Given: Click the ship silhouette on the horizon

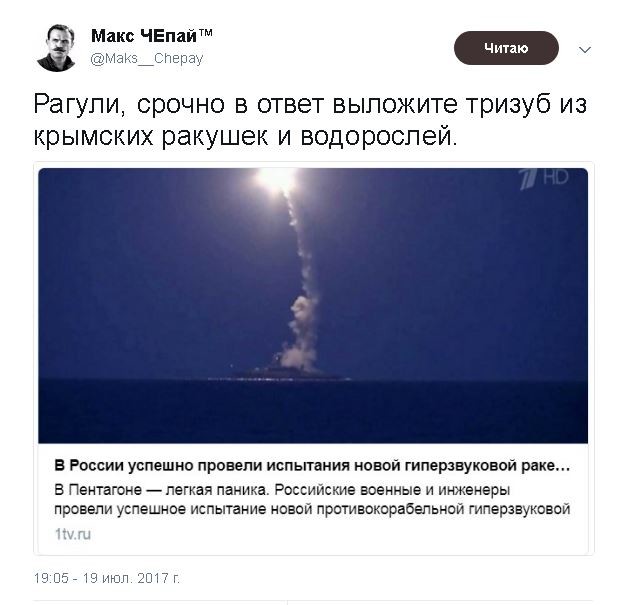Looking at the screenshot, I should tap(279, 375).
